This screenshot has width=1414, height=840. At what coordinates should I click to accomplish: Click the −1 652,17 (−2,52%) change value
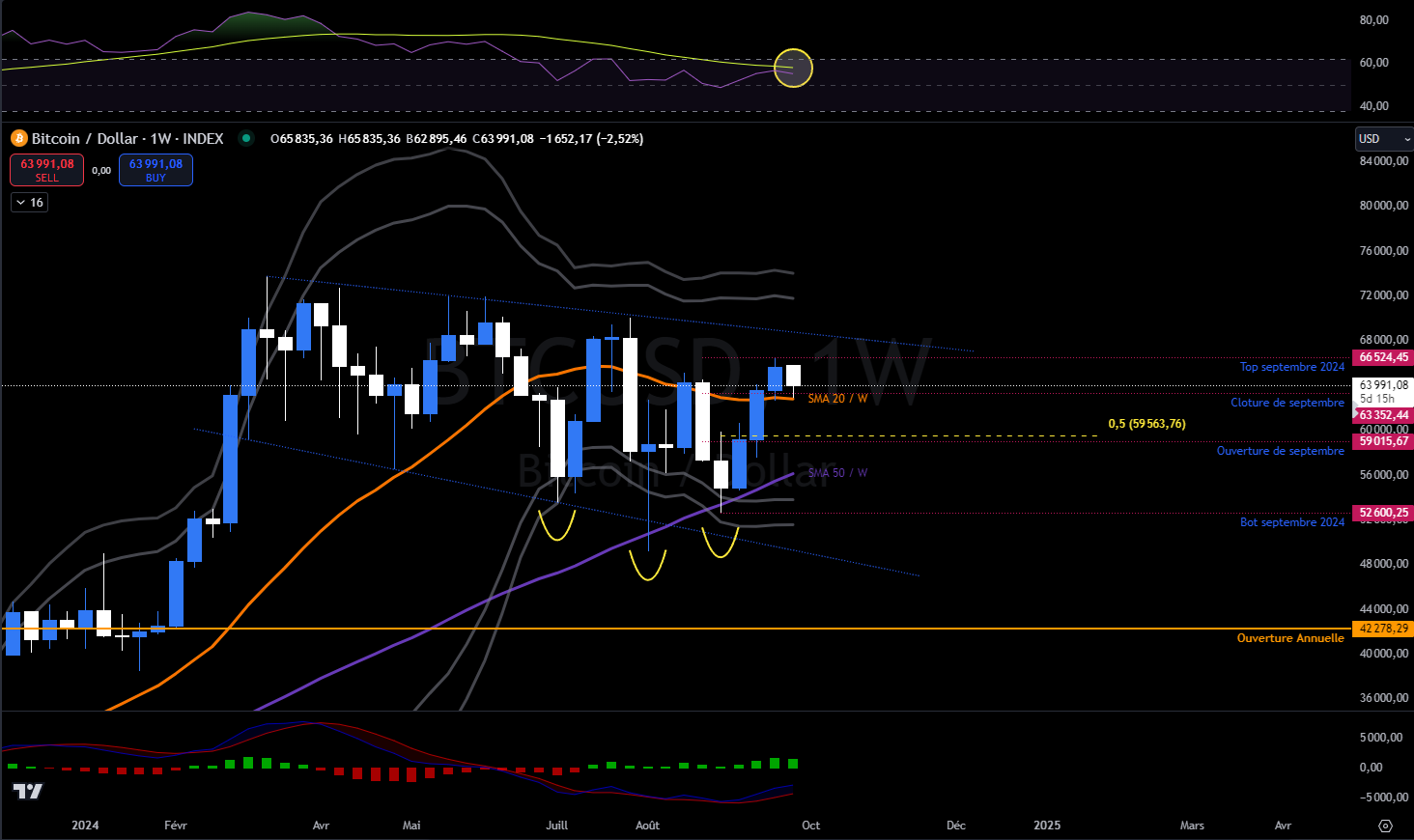click(591, 139)
